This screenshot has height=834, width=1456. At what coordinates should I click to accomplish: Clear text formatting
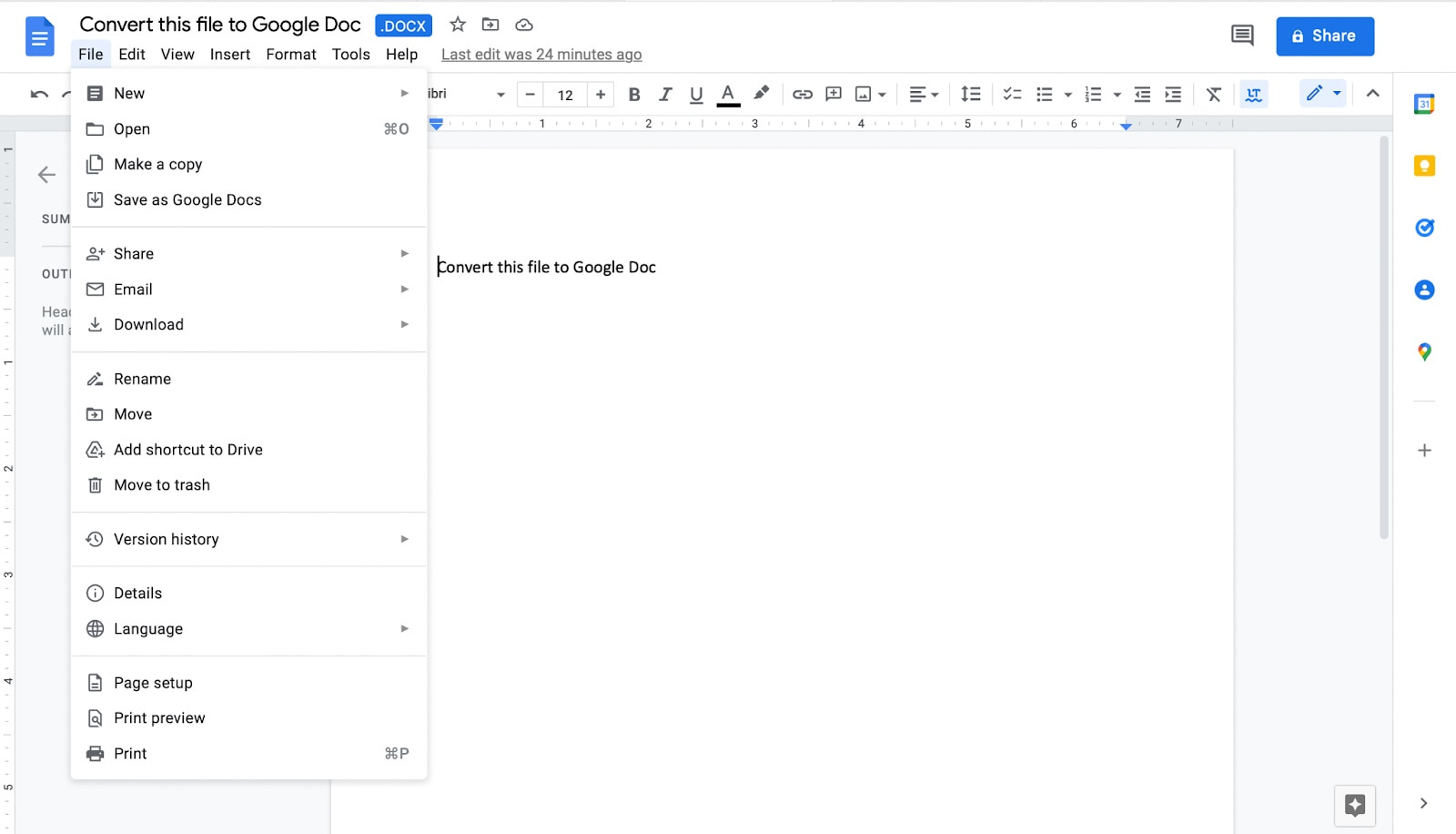pyautogui.click(x=1214, y=94)
